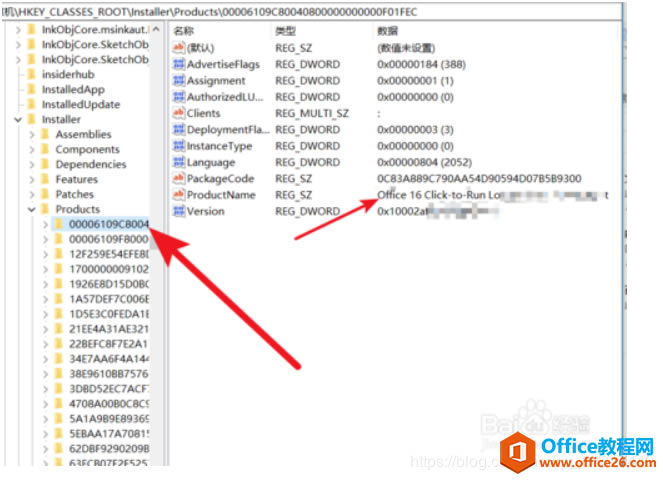Click the Features folder icon
The height and width of the screenshot is (480, 663).
pyautogui.click(x=45, y=179)
